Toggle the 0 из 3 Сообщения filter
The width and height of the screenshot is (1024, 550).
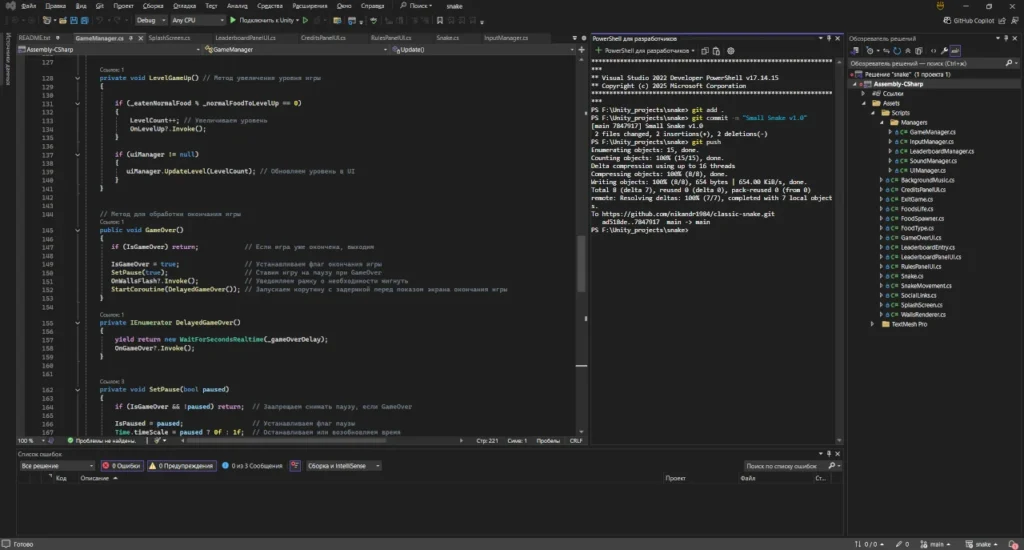pos(252,466)
